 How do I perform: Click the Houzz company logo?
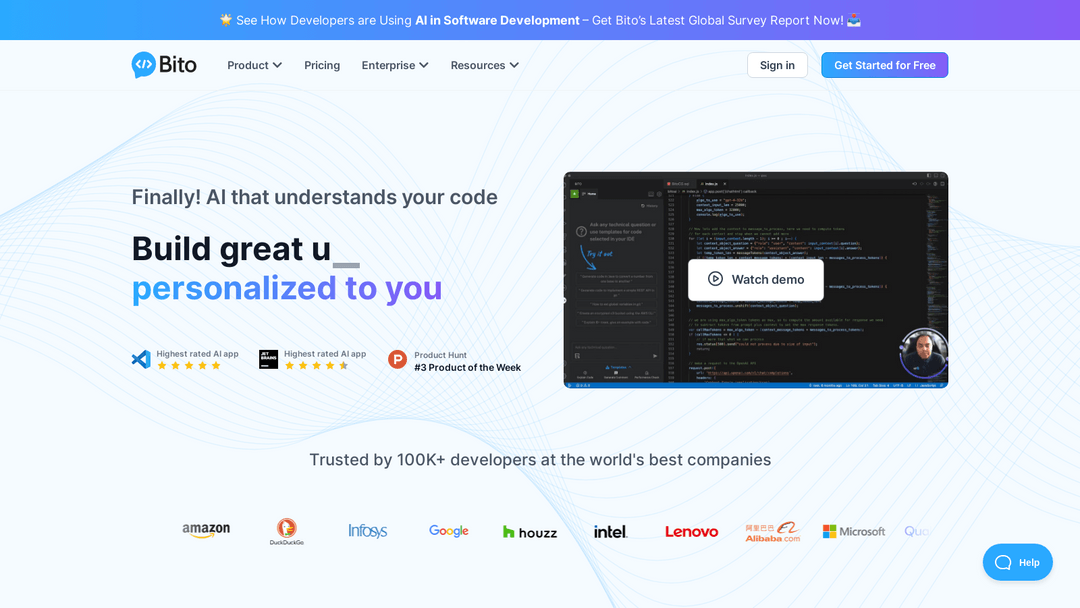click(x=530, y=531)
